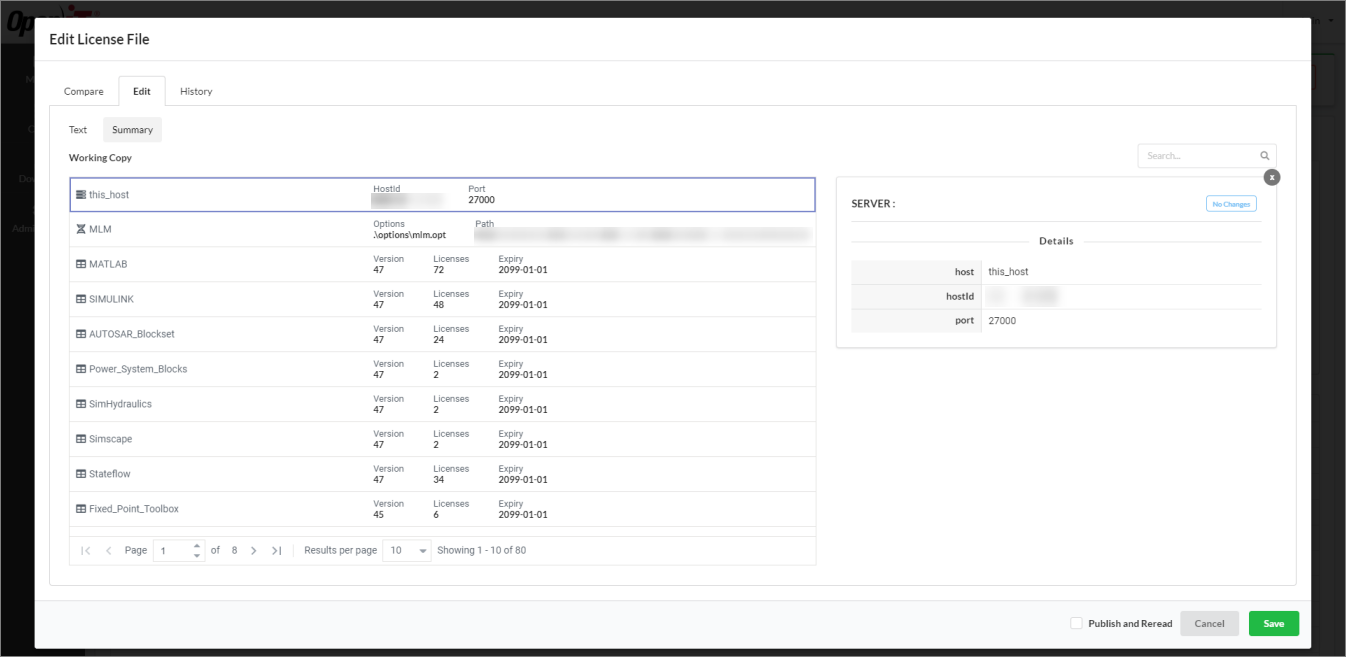Go to next page using right chevron
Viewport: 1346px width, 657px height.
(x=253, y=549)
